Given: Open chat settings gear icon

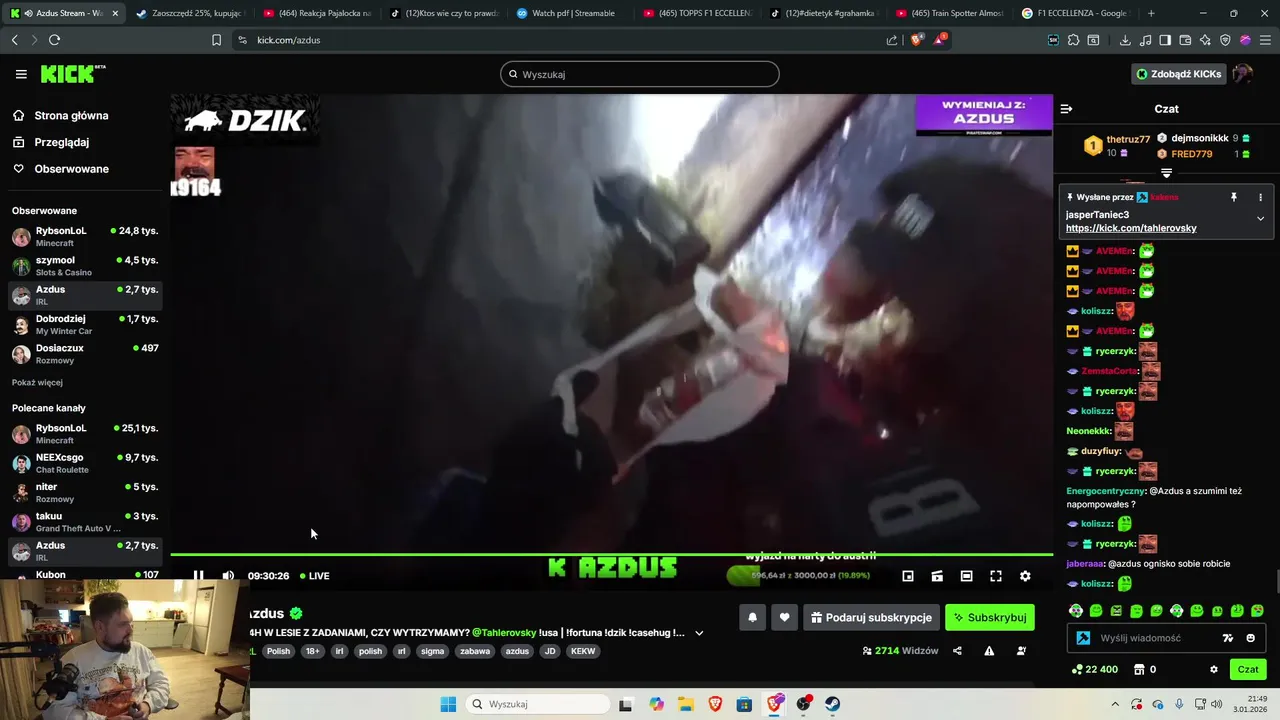Looking at the screenshot, I should pos(1214,669).
